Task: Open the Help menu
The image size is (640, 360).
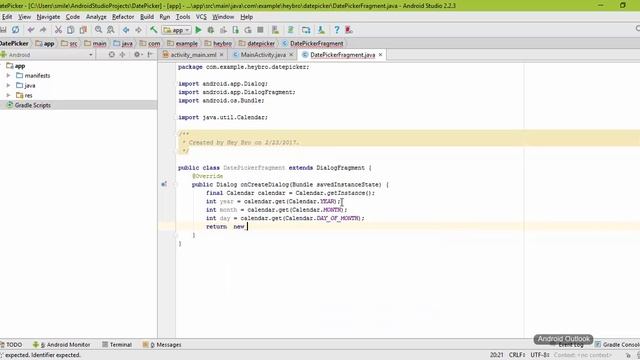Action: (x=247, y=17)
